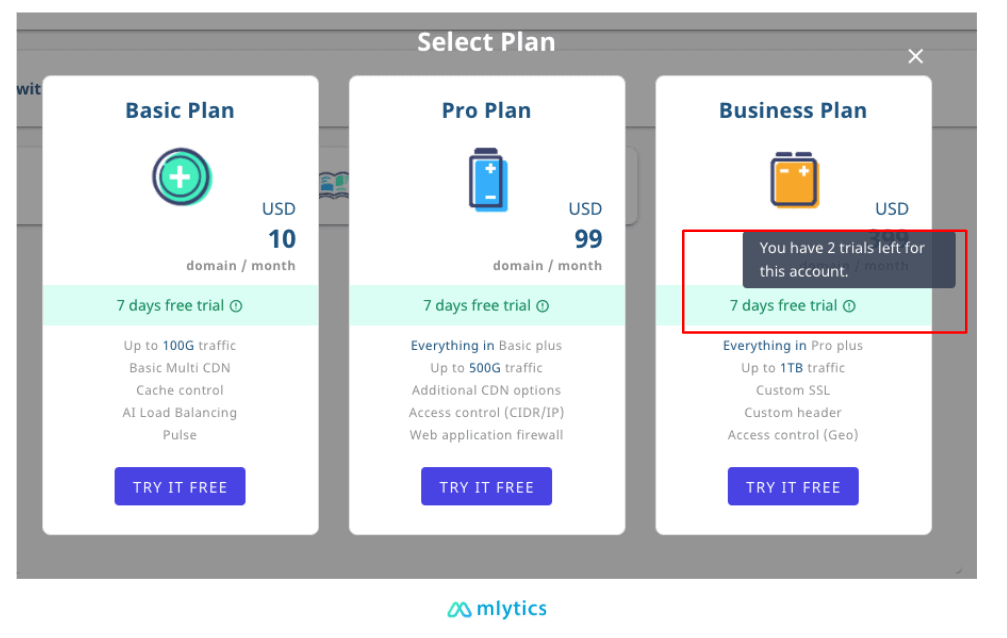Viewport: 1007px width, 638px height.
Task: Click the Business Plan title
Action: coord(792,111)
